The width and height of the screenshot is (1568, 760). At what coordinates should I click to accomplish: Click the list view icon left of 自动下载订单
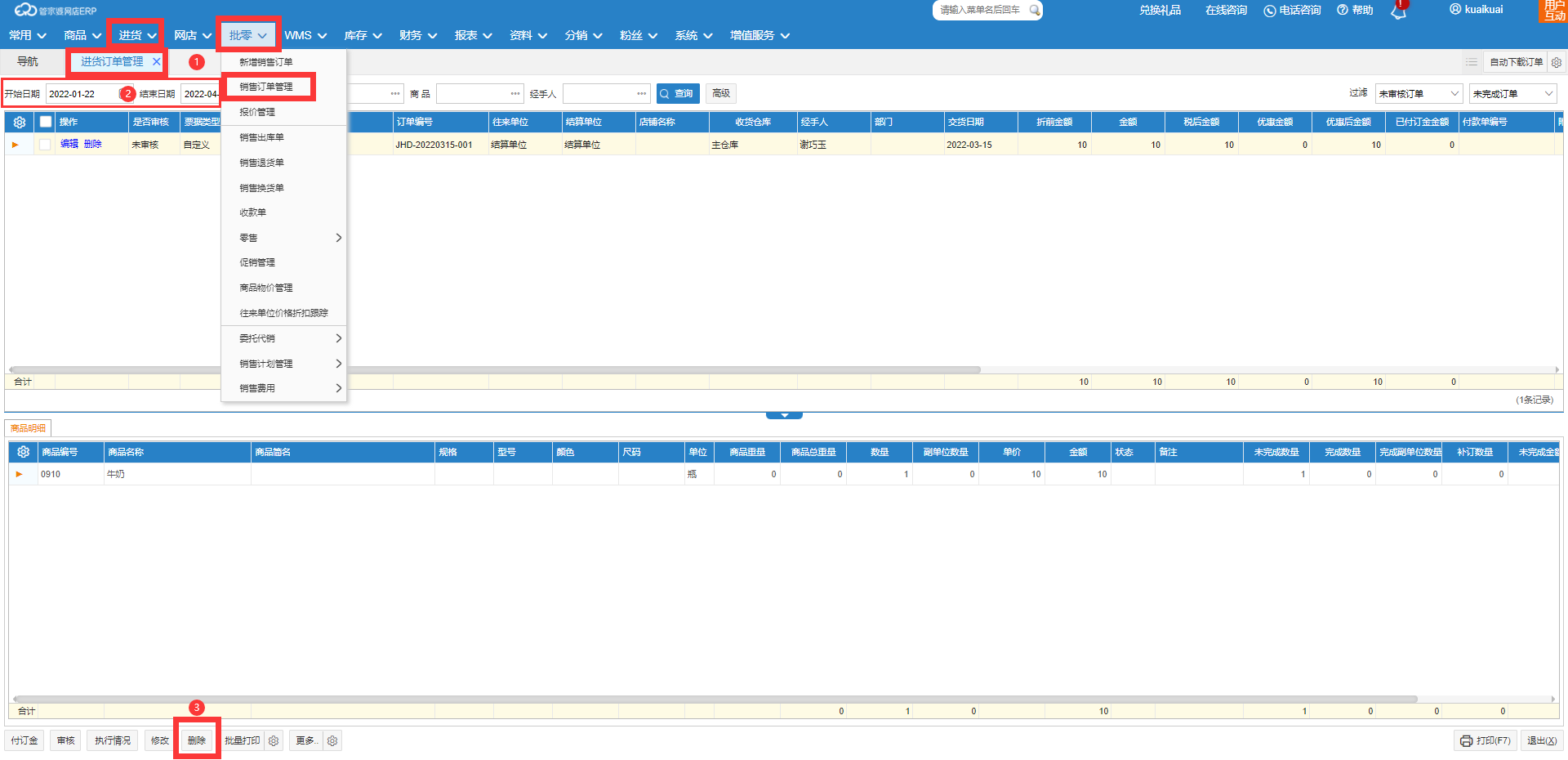pos(1472,62)
